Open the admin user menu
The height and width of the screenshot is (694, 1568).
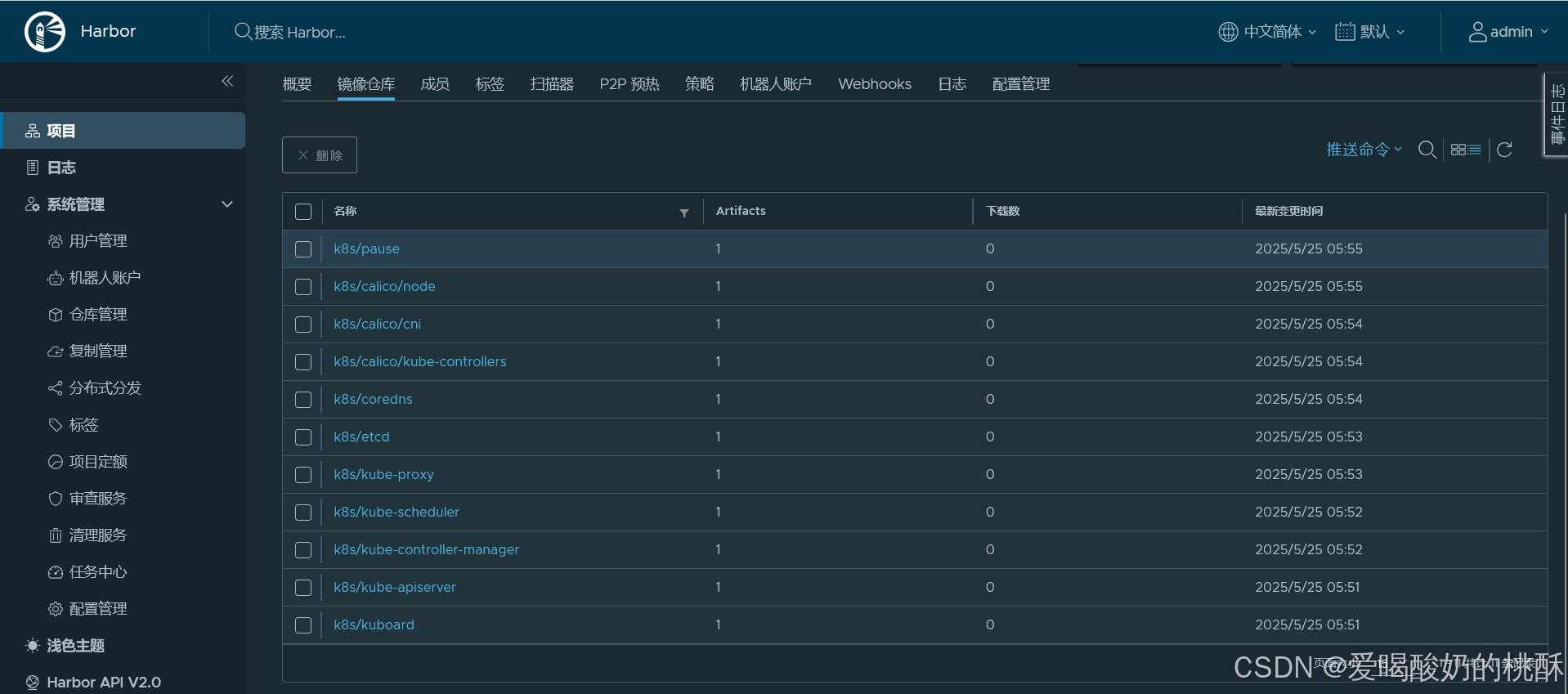1509,32
